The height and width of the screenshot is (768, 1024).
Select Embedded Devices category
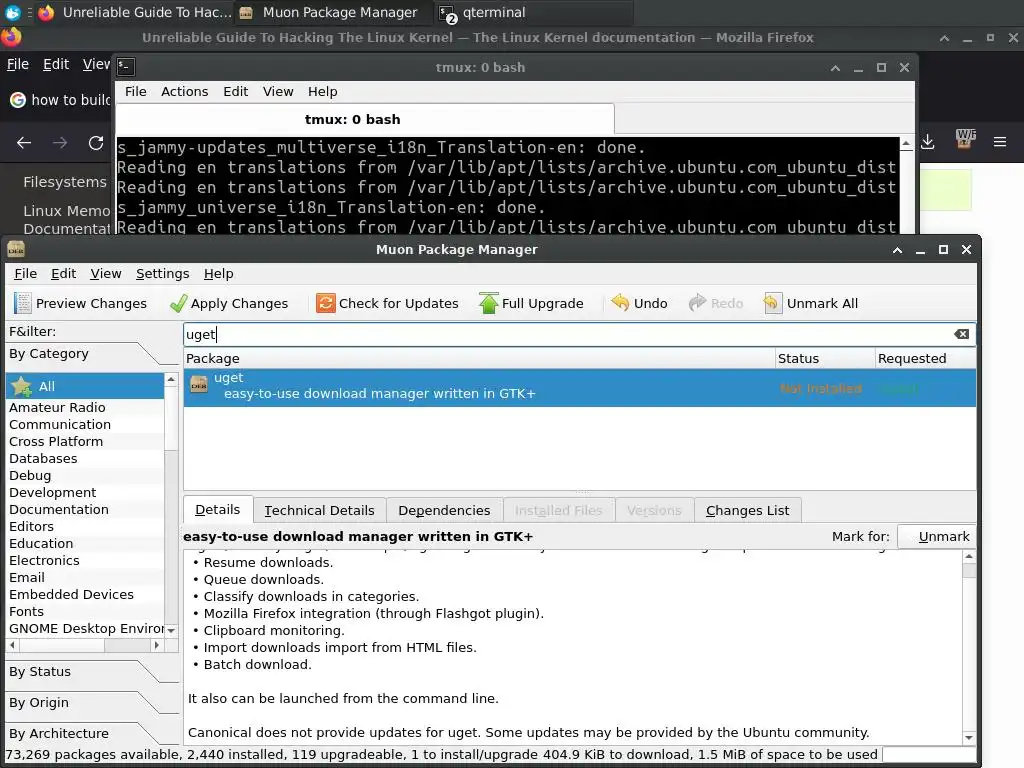coord(85,594)
